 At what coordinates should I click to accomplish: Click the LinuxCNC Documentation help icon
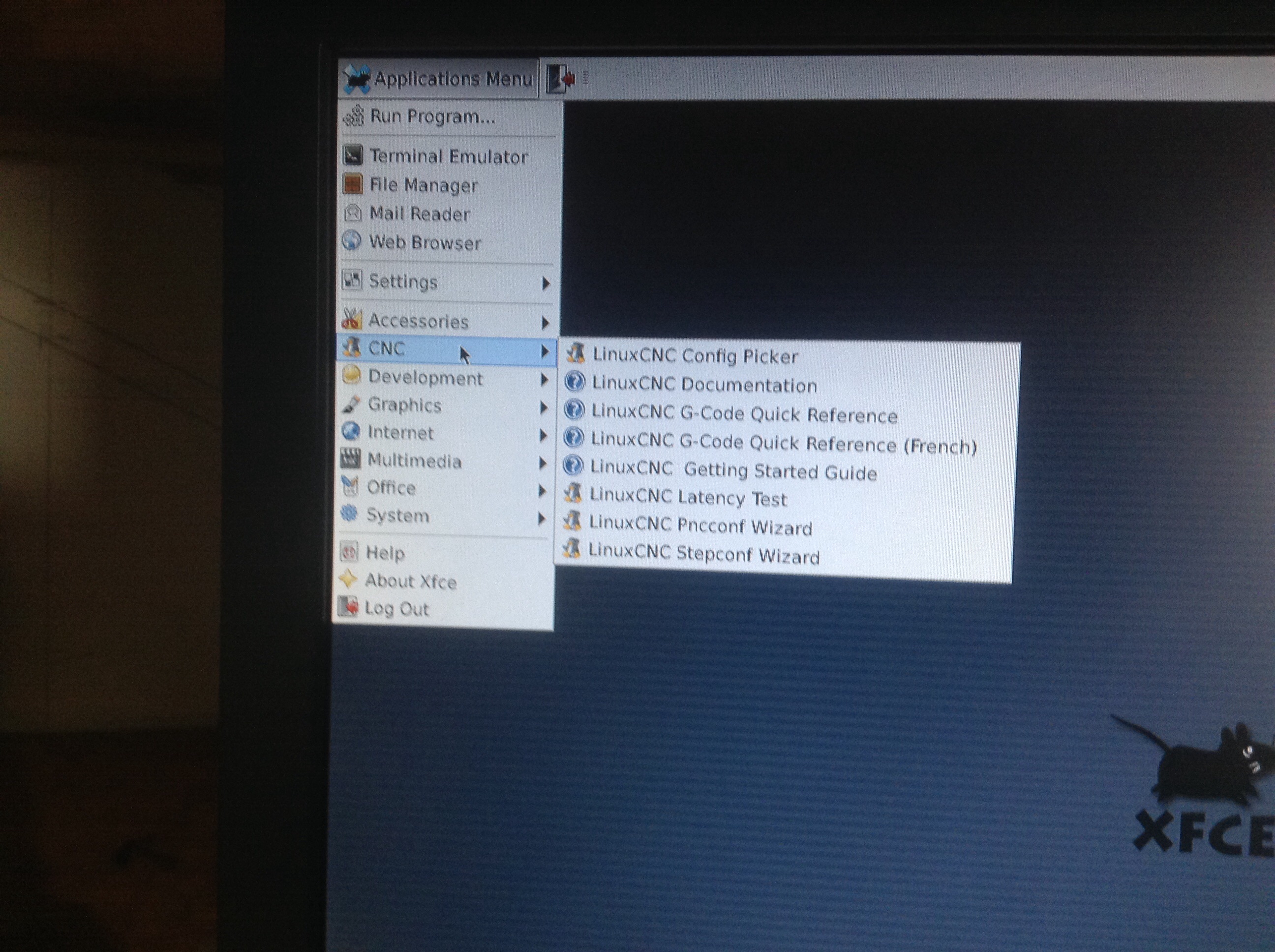(x=575, y=382)
